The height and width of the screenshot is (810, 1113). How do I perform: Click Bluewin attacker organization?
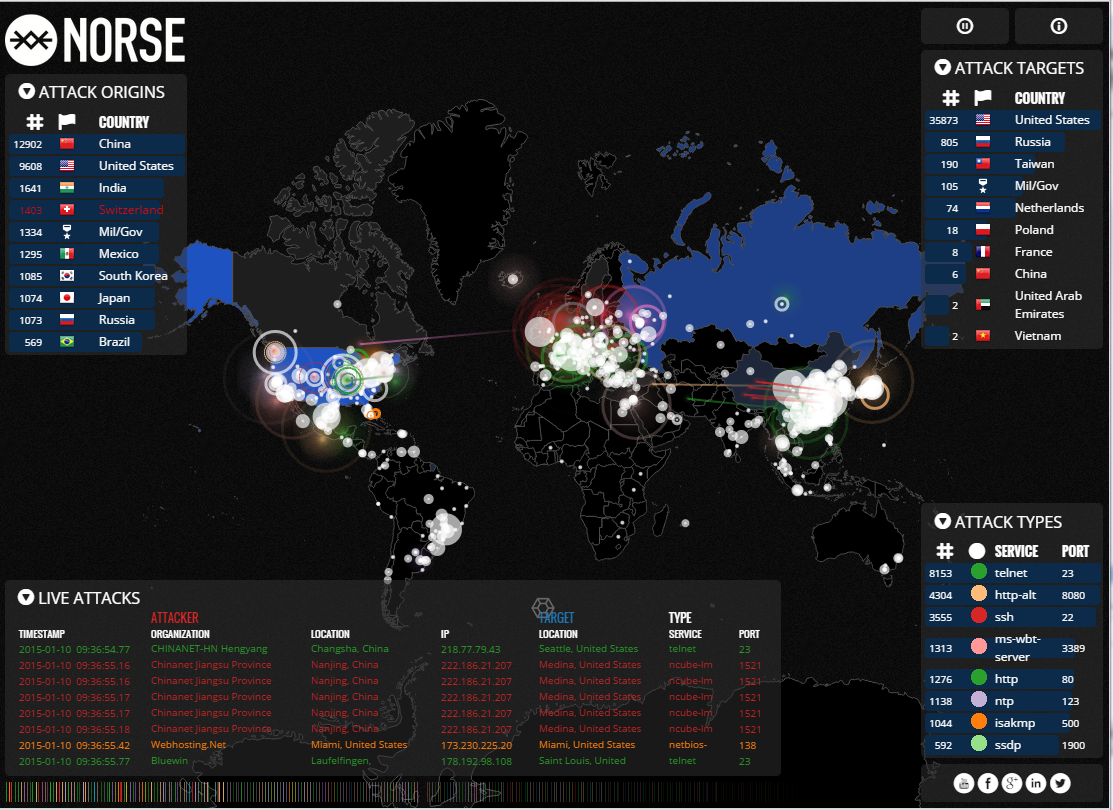(169, 760)
